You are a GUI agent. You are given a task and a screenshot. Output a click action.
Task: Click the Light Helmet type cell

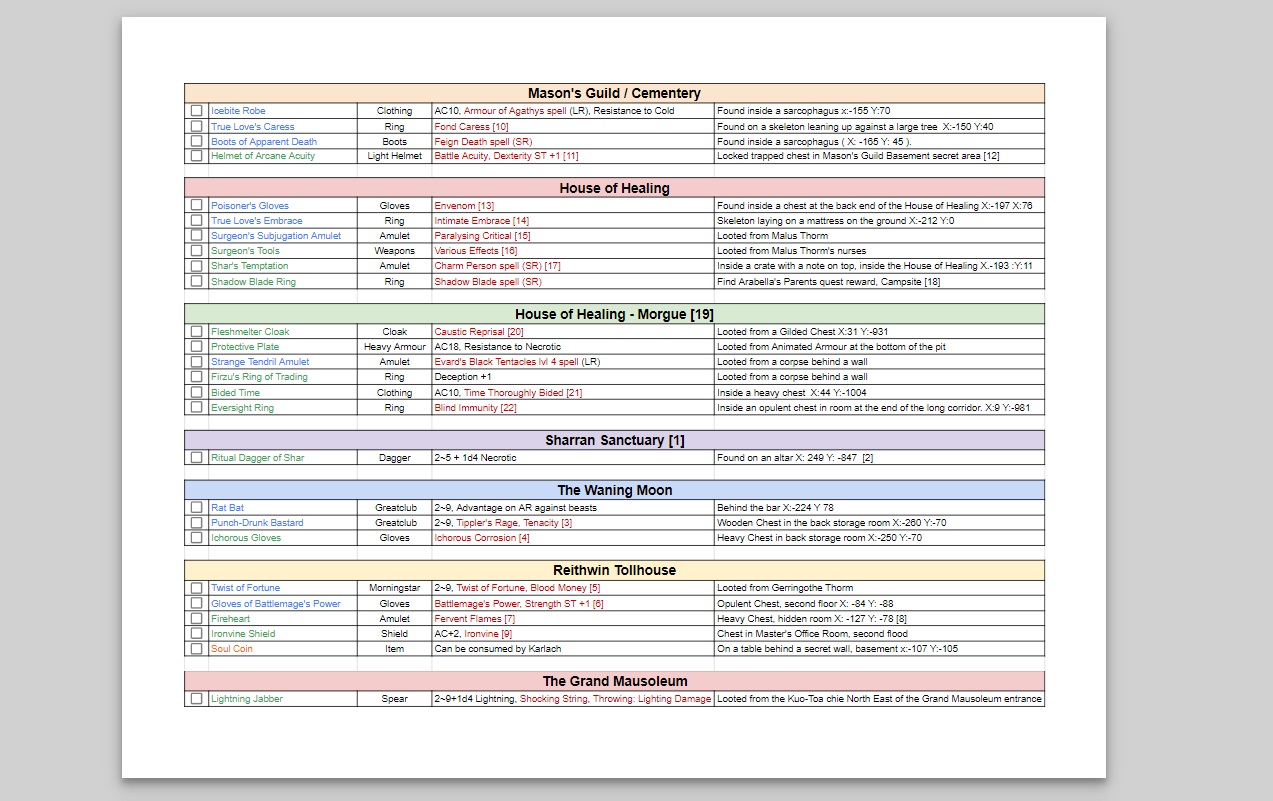coord(394,156)
